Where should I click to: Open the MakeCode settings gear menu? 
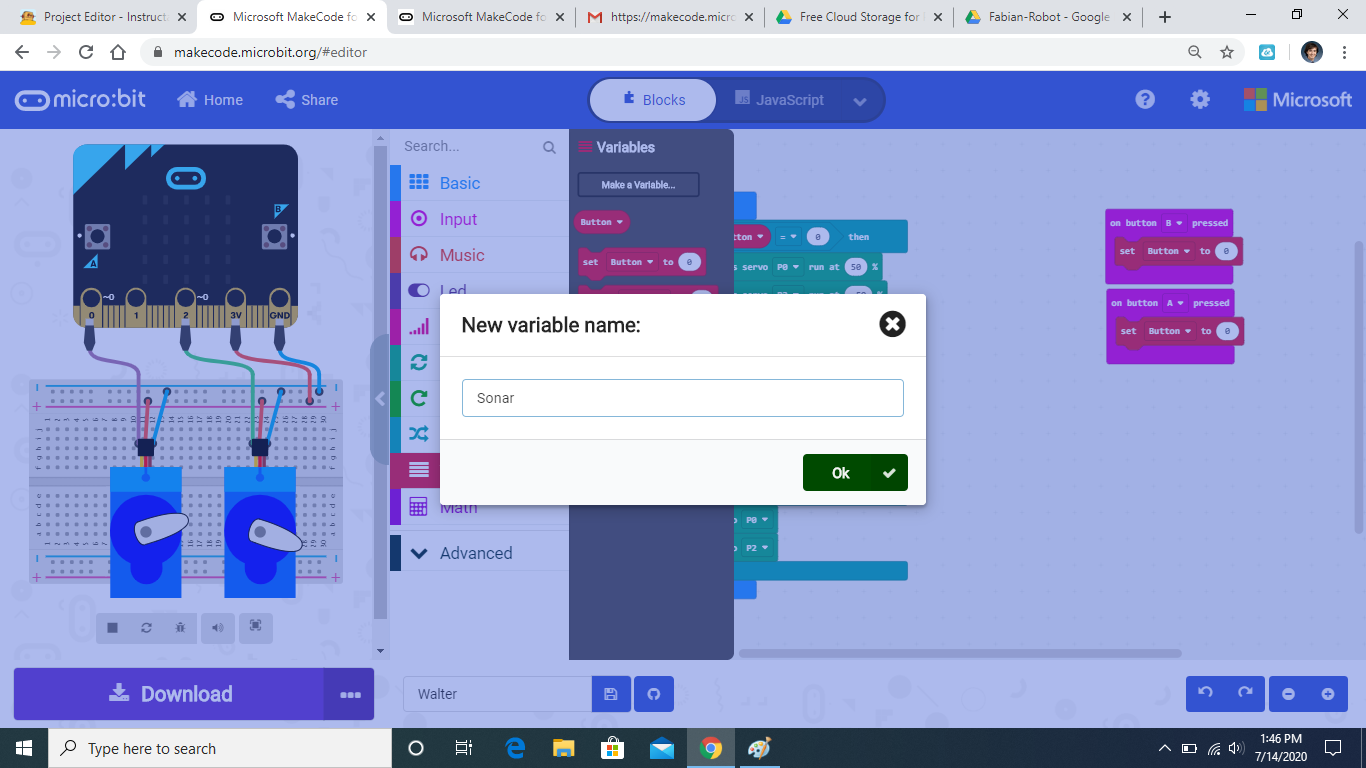(1200, 99)
